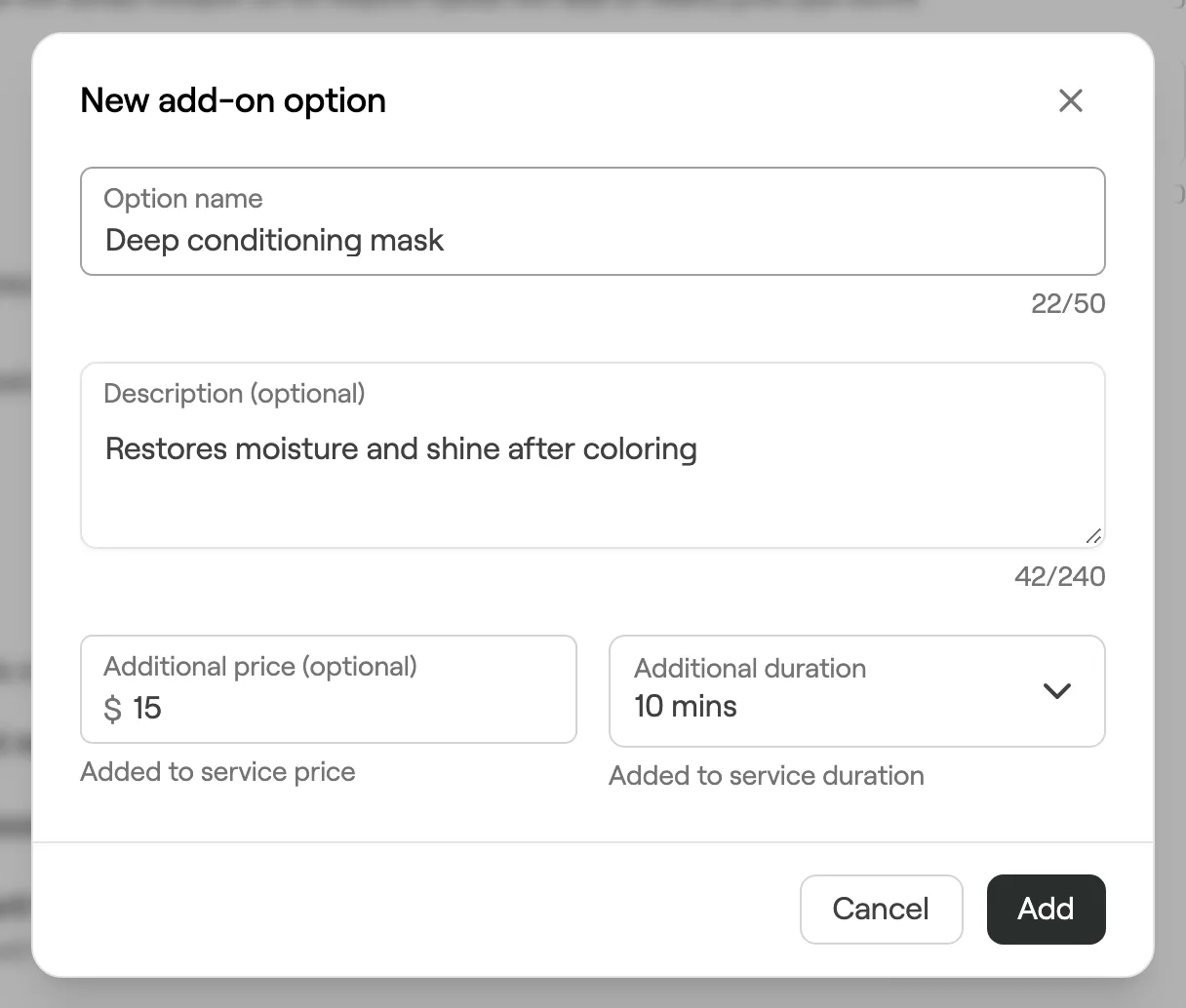Image resolution: width=1186 pixels, height=1008 pixels.
Task: Cancel adding the add-on option
Action: 882,910
